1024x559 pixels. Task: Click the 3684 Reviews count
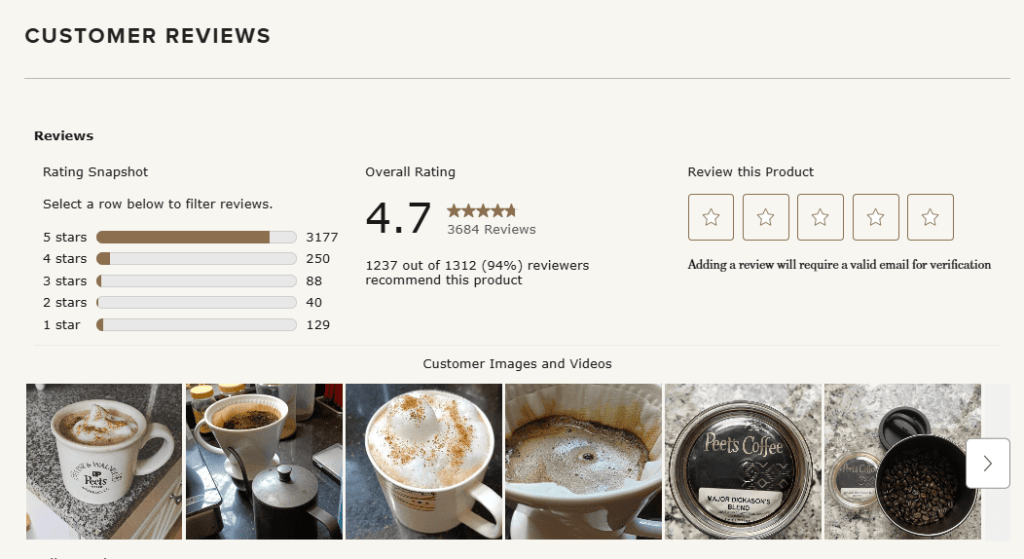[x=491, y=229]
